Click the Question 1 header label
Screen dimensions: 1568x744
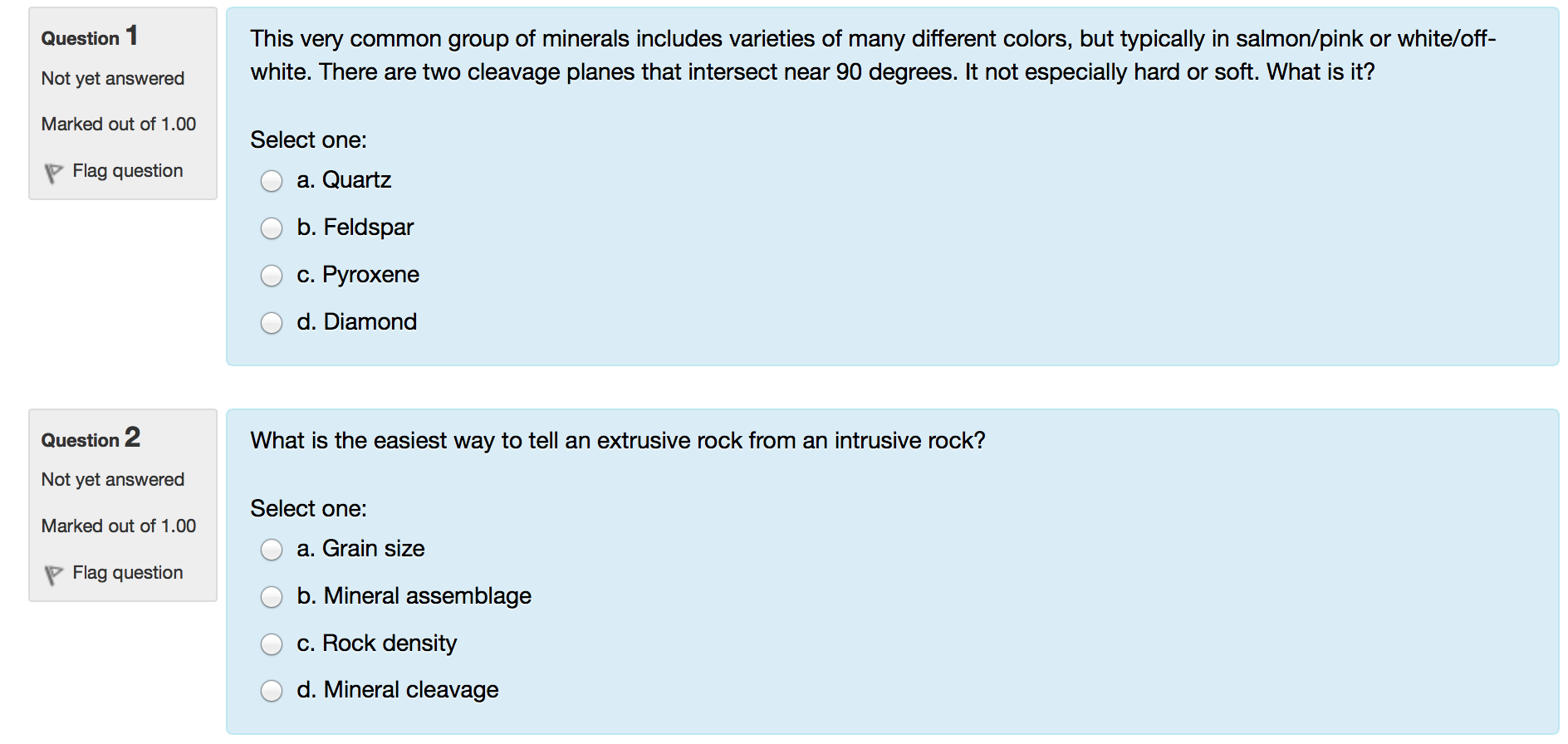coord(90,37)
